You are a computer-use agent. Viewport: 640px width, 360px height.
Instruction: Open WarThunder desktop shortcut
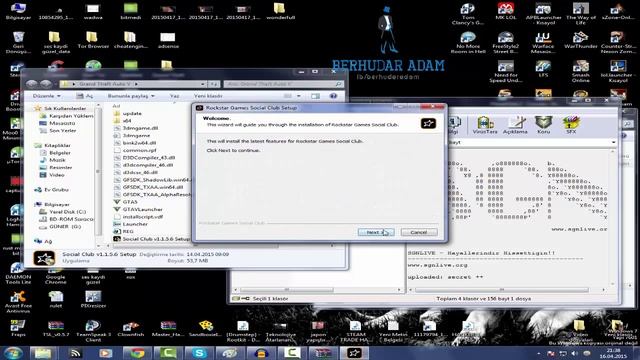point(580,40)
